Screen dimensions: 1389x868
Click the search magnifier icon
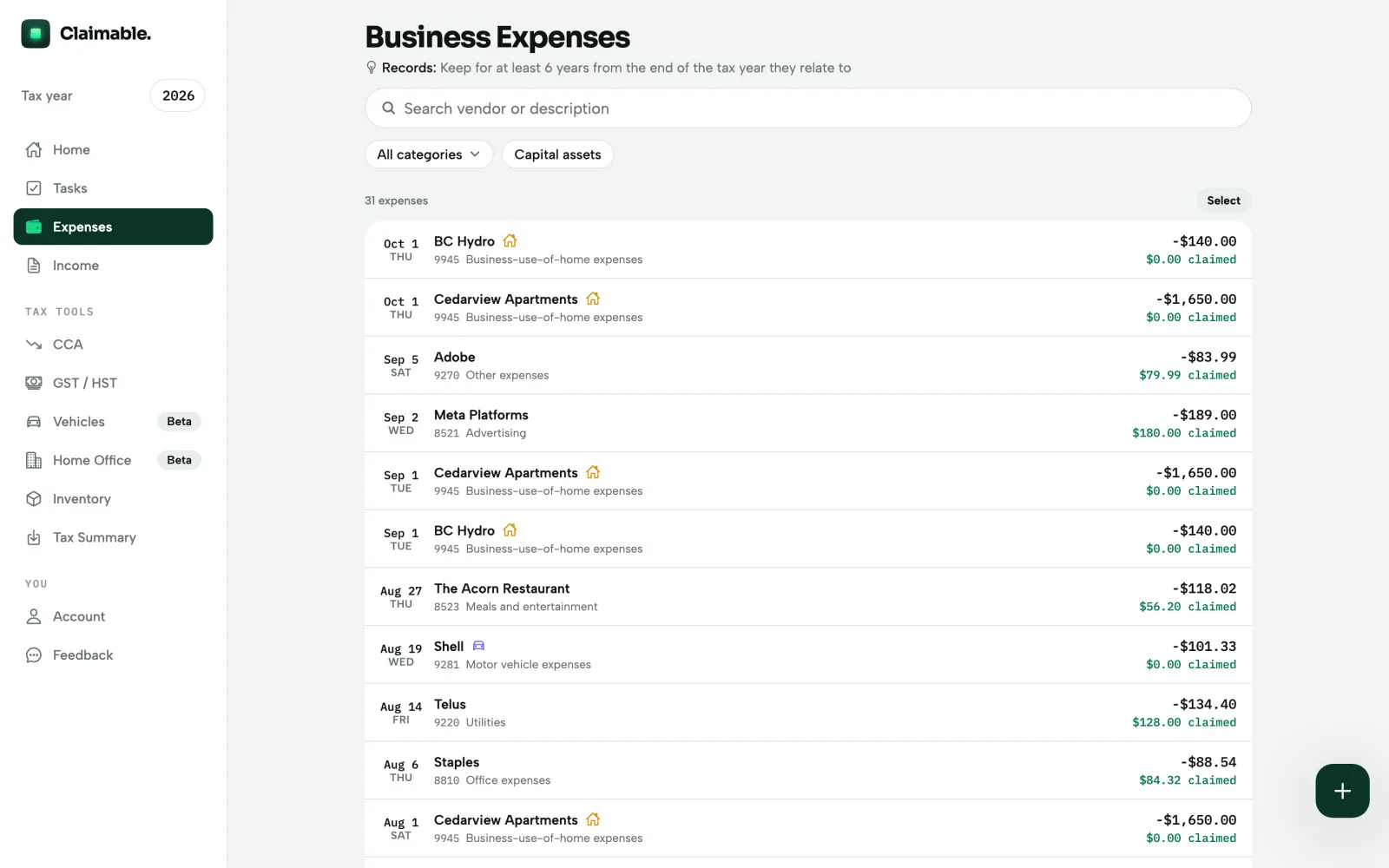[389, 108]
